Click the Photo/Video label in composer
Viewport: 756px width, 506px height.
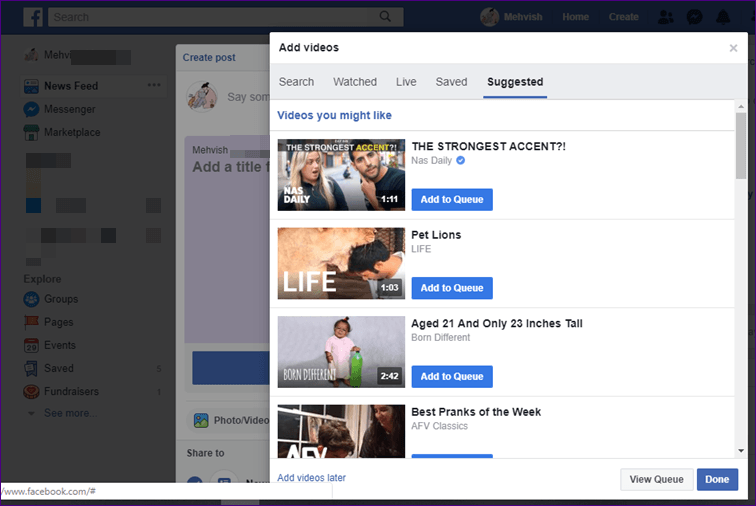coord(242,420)
